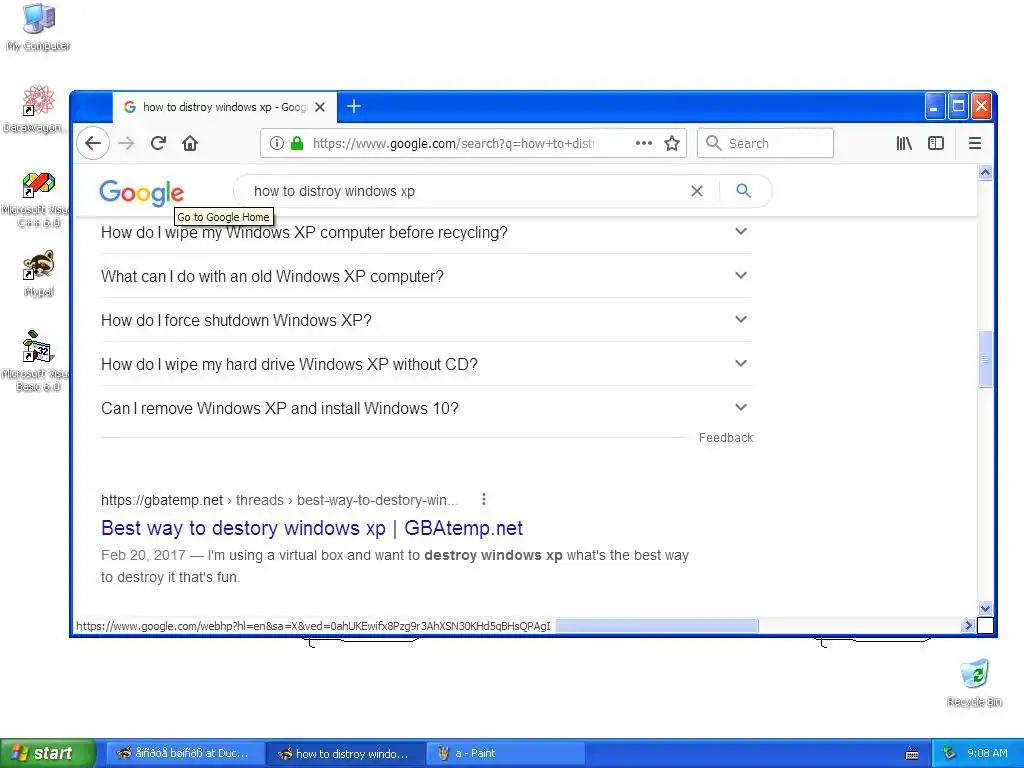
Task: Click the vertical scrollbar up arrow
Action: click(x=985, y=172)
